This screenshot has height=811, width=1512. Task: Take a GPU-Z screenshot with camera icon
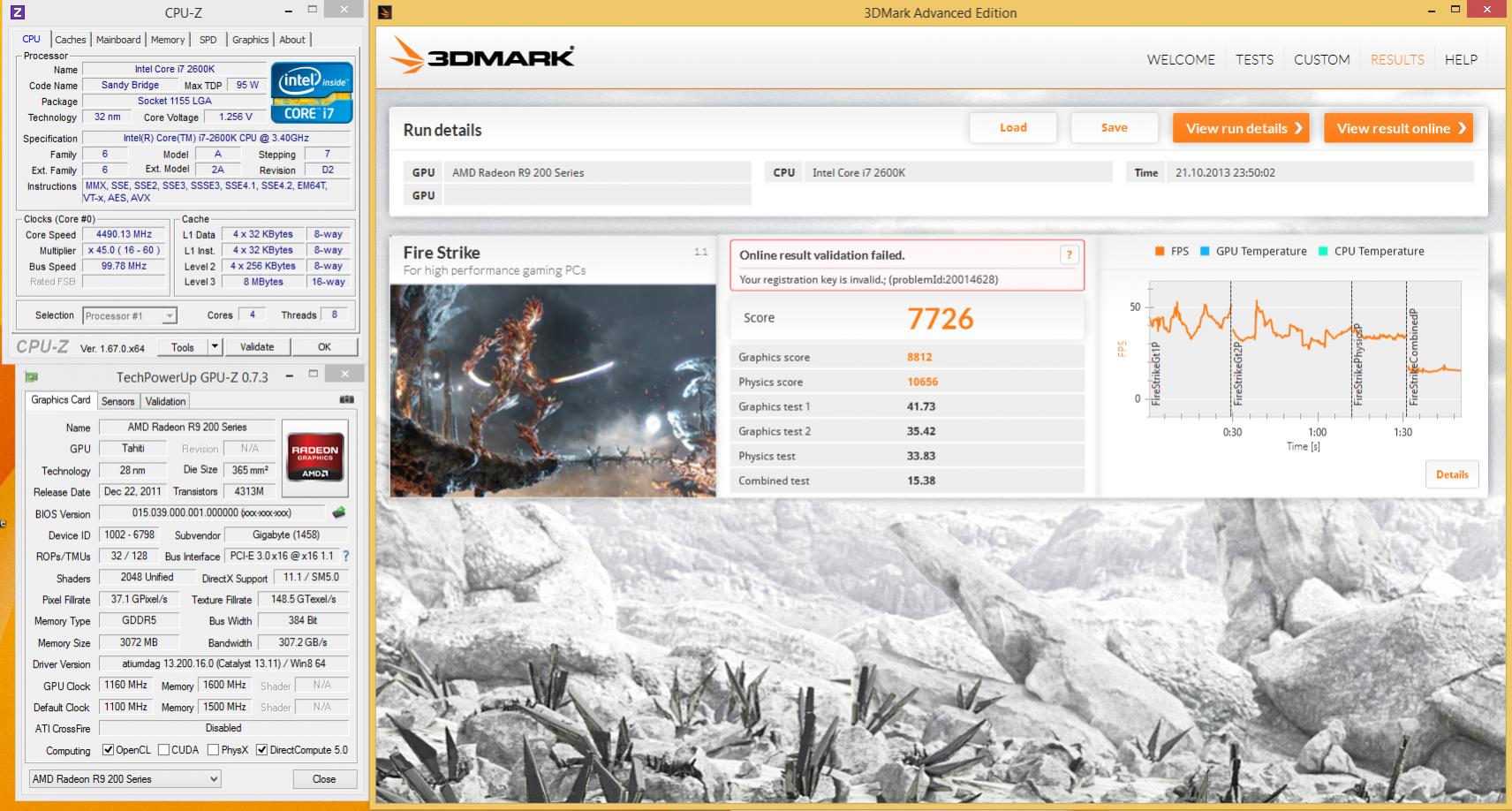point(347,399)
